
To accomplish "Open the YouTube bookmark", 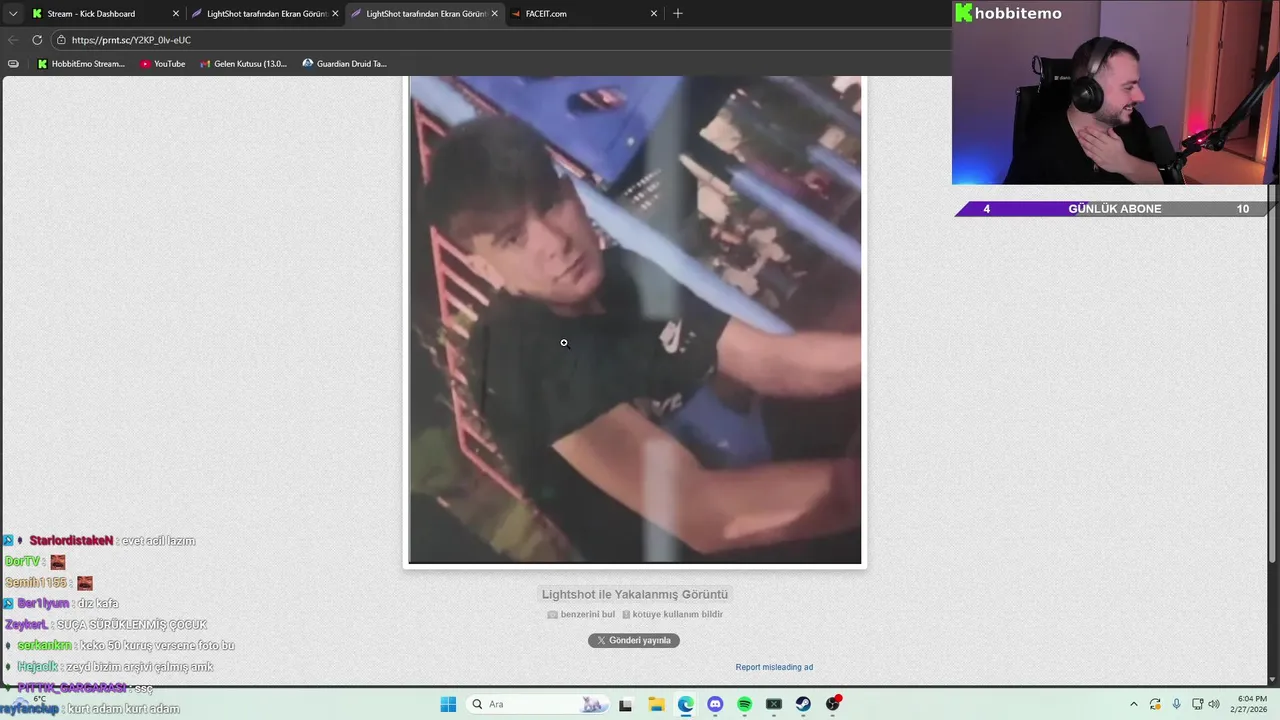I will (x=162, y=64).
